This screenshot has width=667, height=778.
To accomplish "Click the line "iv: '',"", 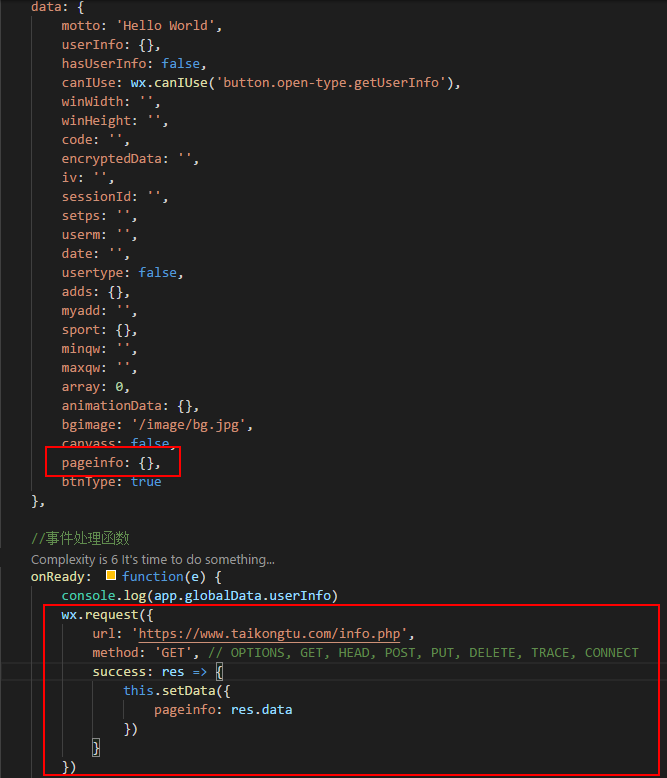I will click(x=88, y=178).
